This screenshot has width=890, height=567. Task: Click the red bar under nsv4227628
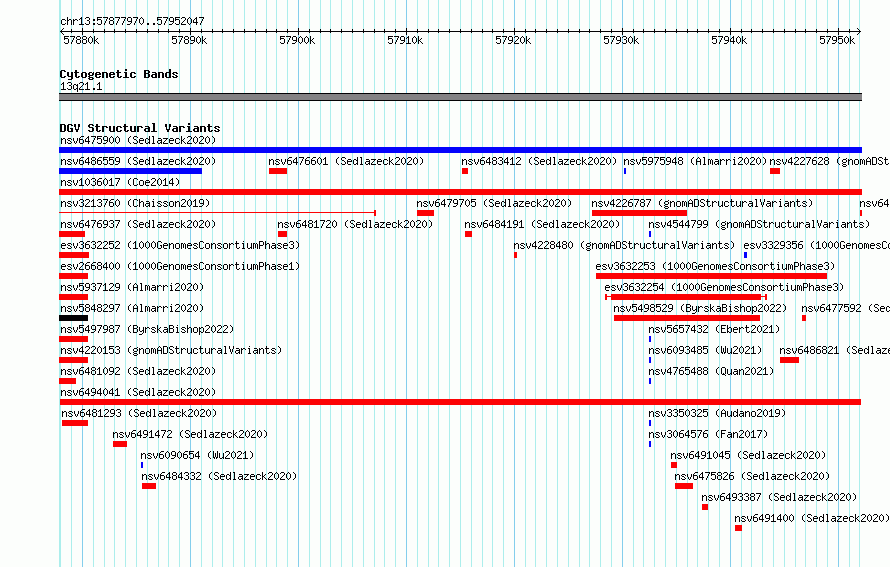point(775,171)
